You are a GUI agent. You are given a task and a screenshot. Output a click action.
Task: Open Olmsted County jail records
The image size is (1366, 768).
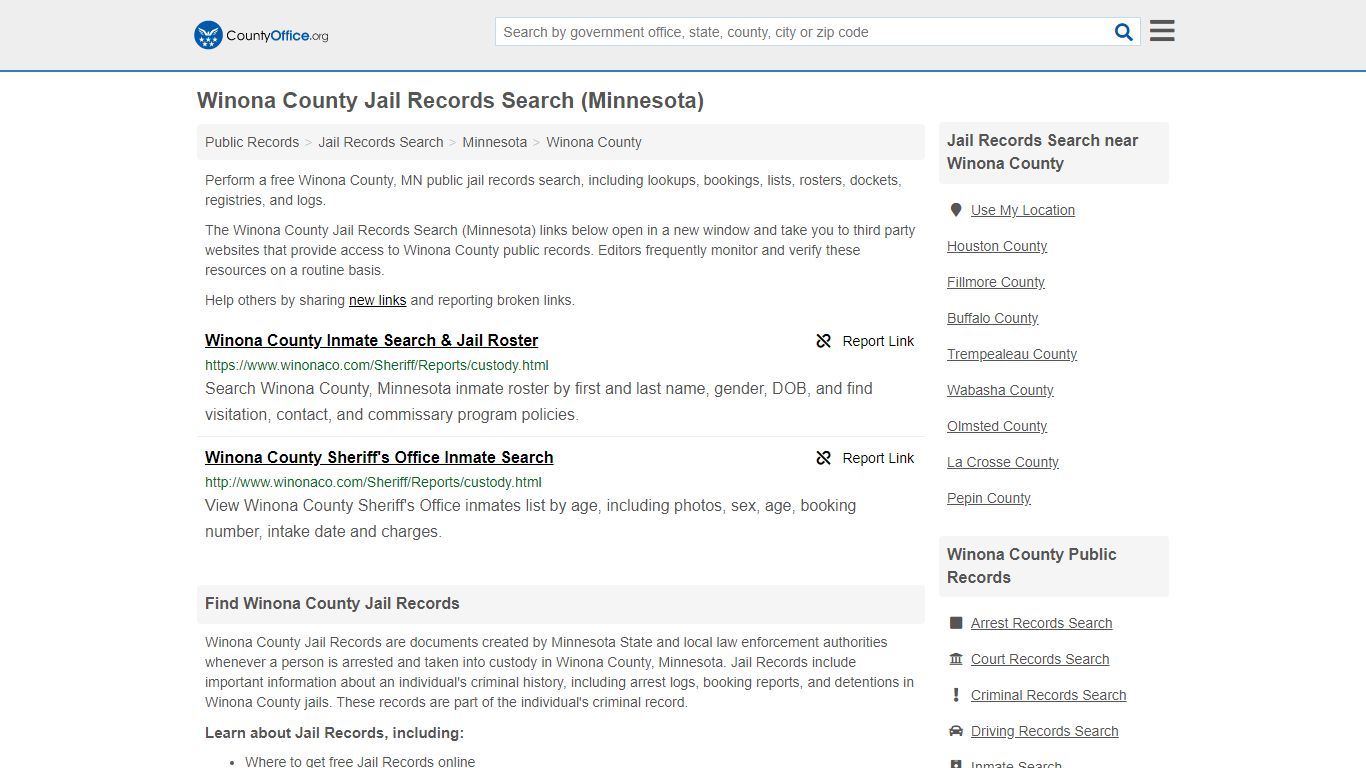[997, 426]
